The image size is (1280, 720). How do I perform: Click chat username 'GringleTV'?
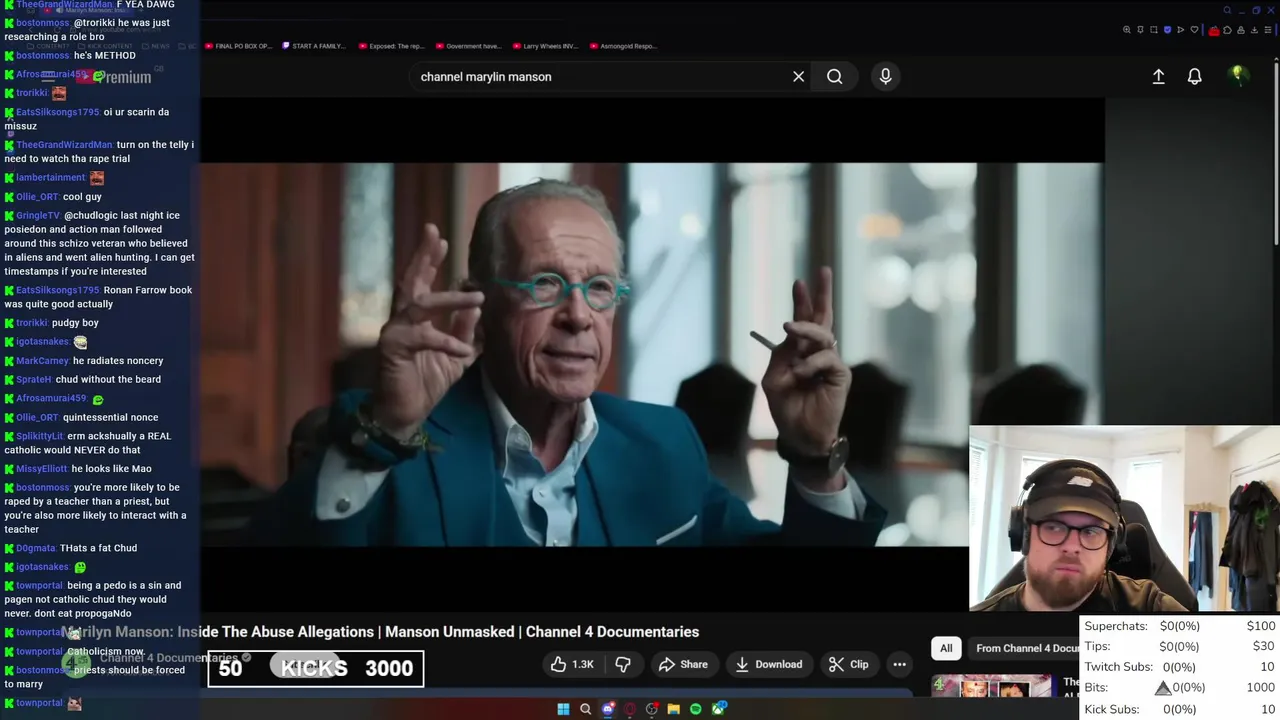pos(38,216)
